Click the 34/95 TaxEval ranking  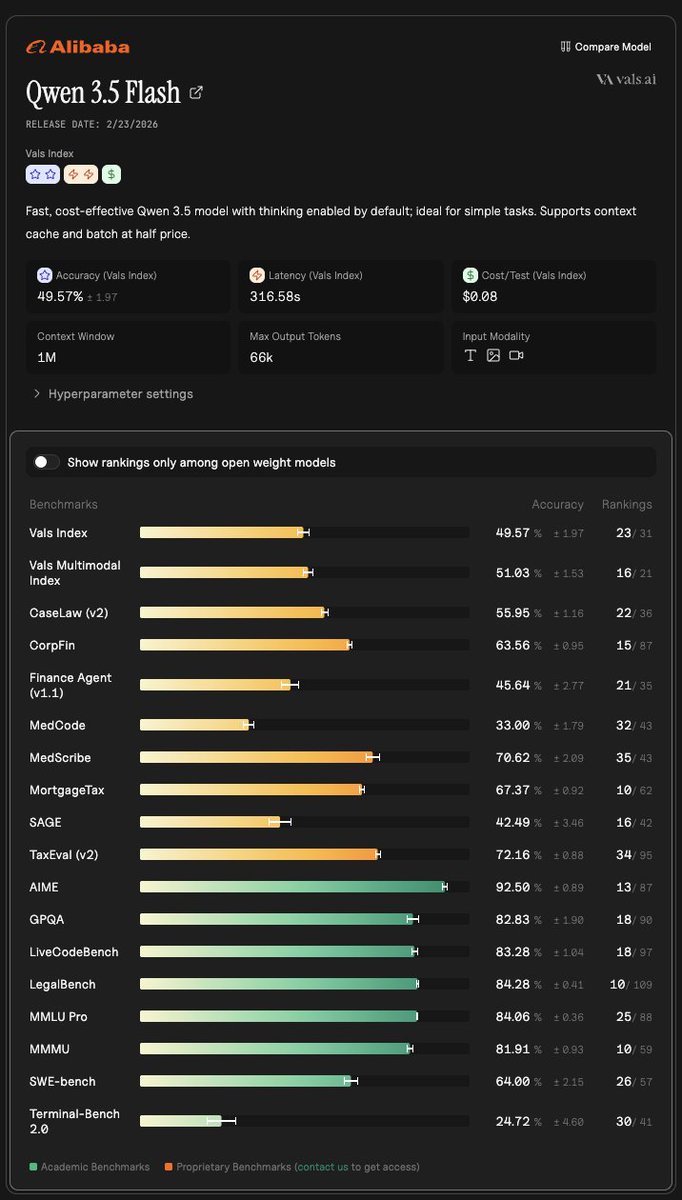coord(634,855)
